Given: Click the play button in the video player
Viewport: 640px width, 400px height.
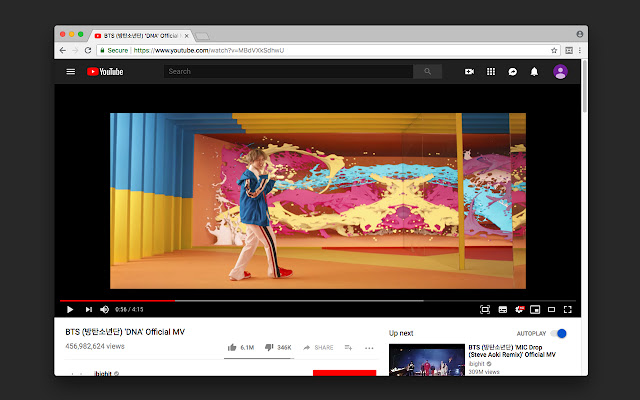Looking at the screenshot, I should pos(70,310).
